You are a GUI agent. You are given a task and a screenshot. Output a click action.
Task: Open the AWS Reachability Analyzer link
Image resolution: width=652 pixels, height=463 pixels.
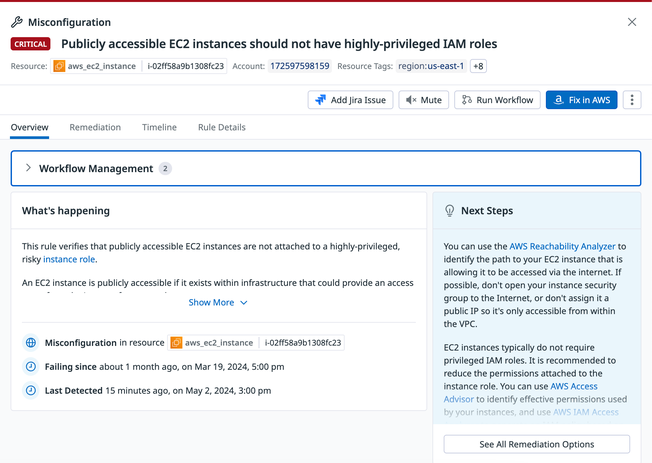coord(567,246)
